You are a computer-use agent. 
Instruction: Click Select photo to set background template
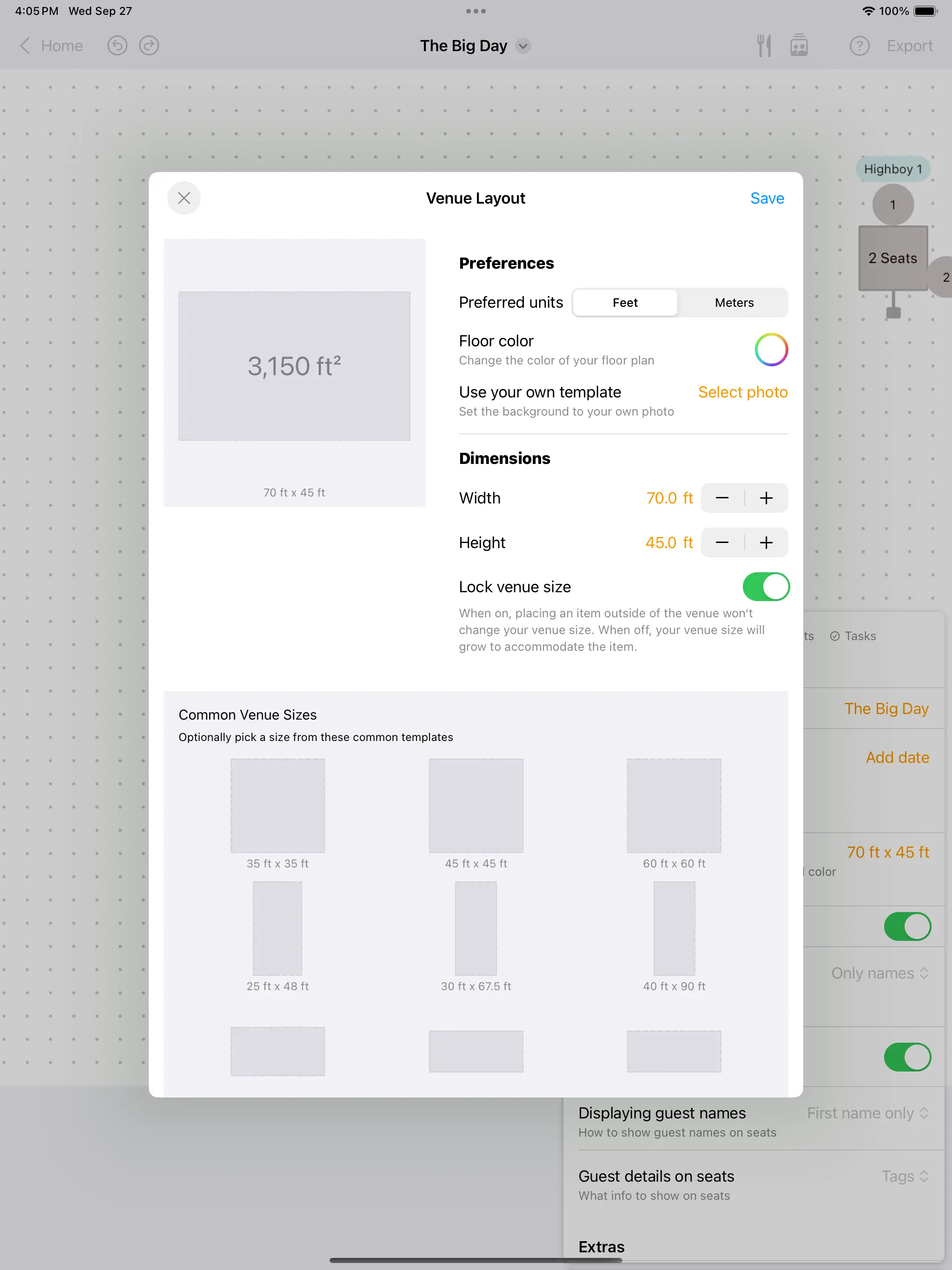(742, 392)
